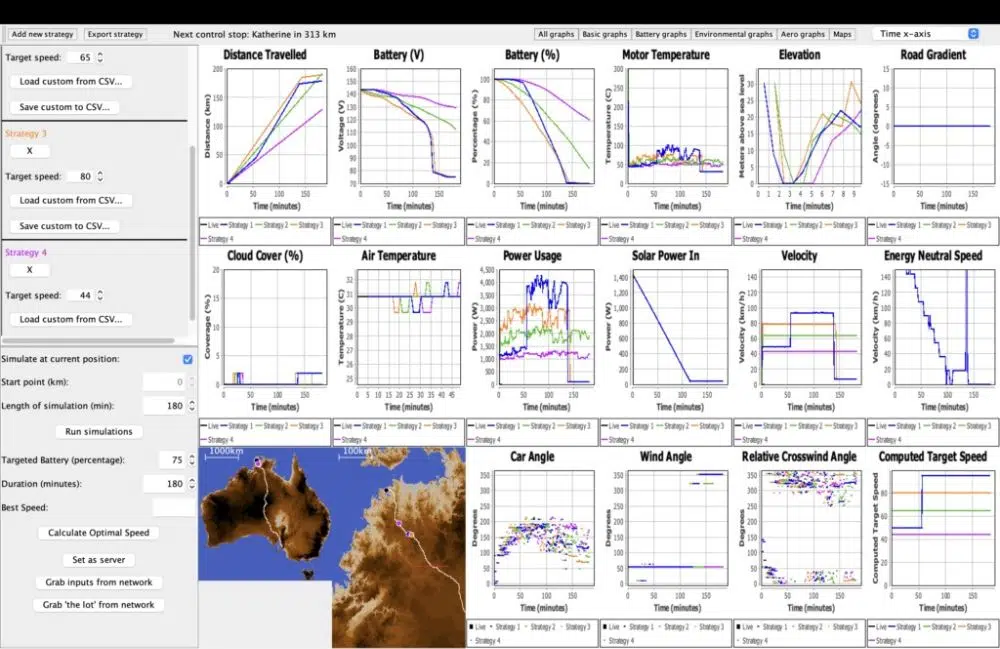Click the strategy list vertical scrollbar
The image size is (1000, 649).
[192, 230]
